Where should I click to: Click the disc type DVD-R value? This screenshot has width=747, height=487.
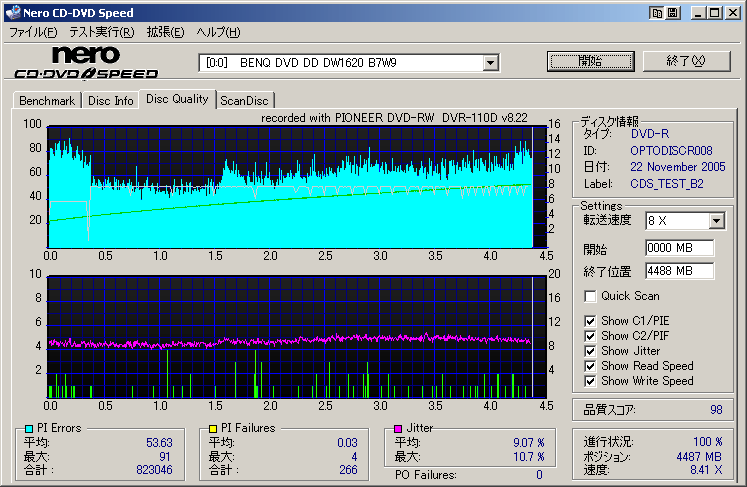point(650,134)
